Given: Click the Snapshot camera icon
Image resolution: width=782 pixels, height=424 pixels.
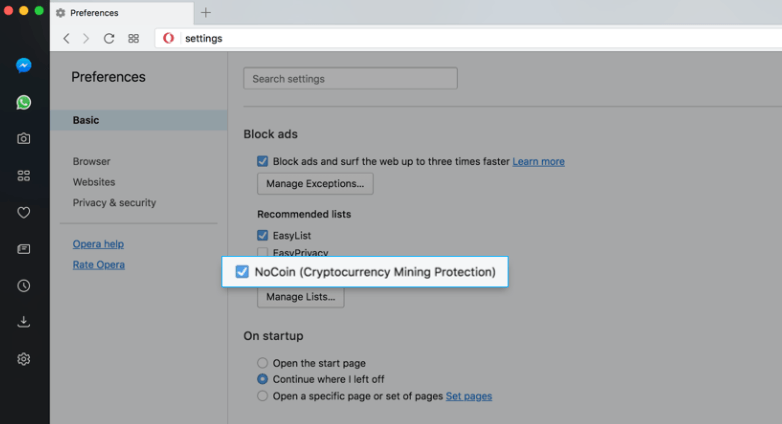Looking at the screenshot, I should click(x=24, y=139).
